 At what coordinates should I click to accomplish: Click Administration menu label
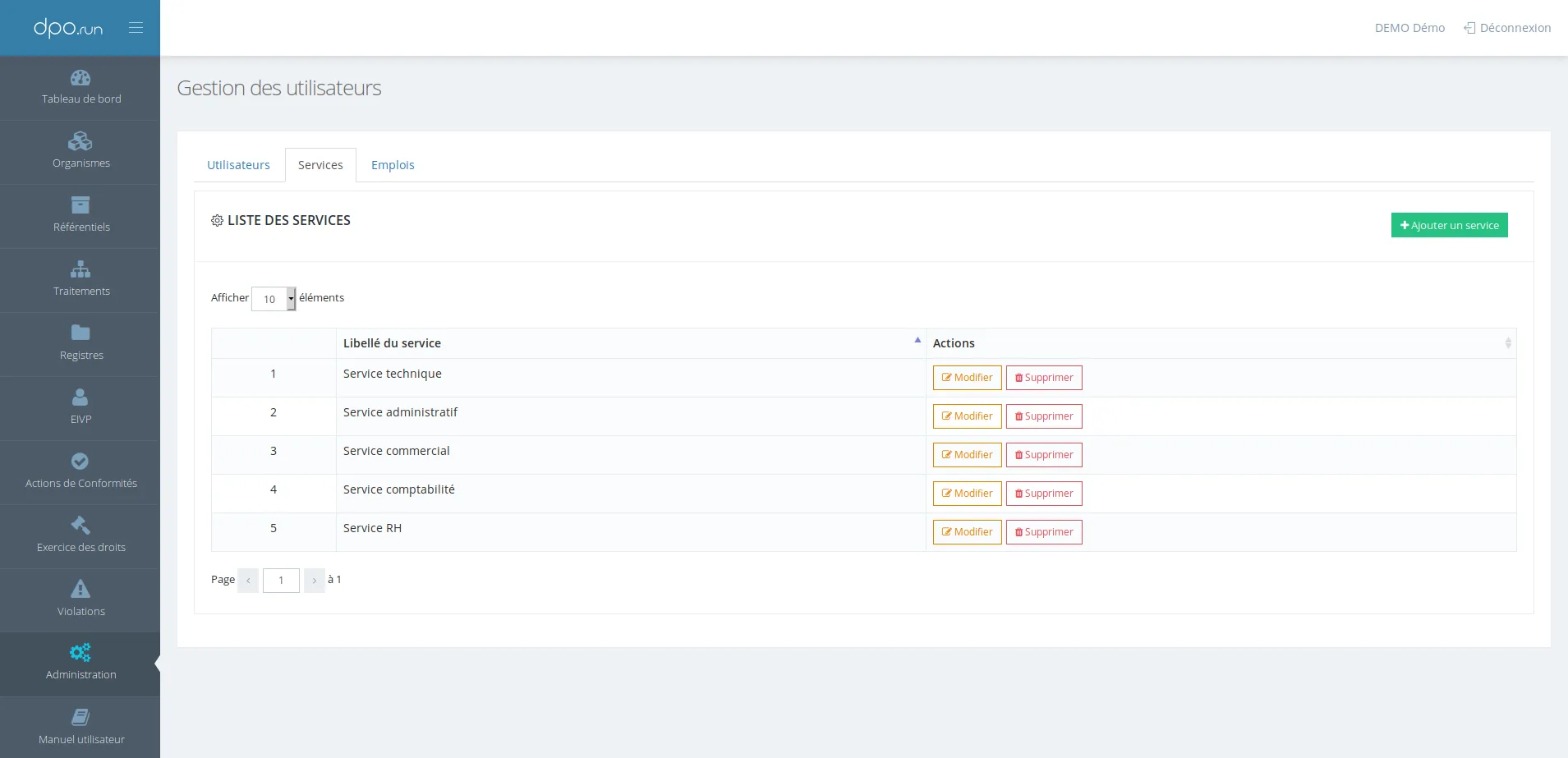click(x=81, y=674)
